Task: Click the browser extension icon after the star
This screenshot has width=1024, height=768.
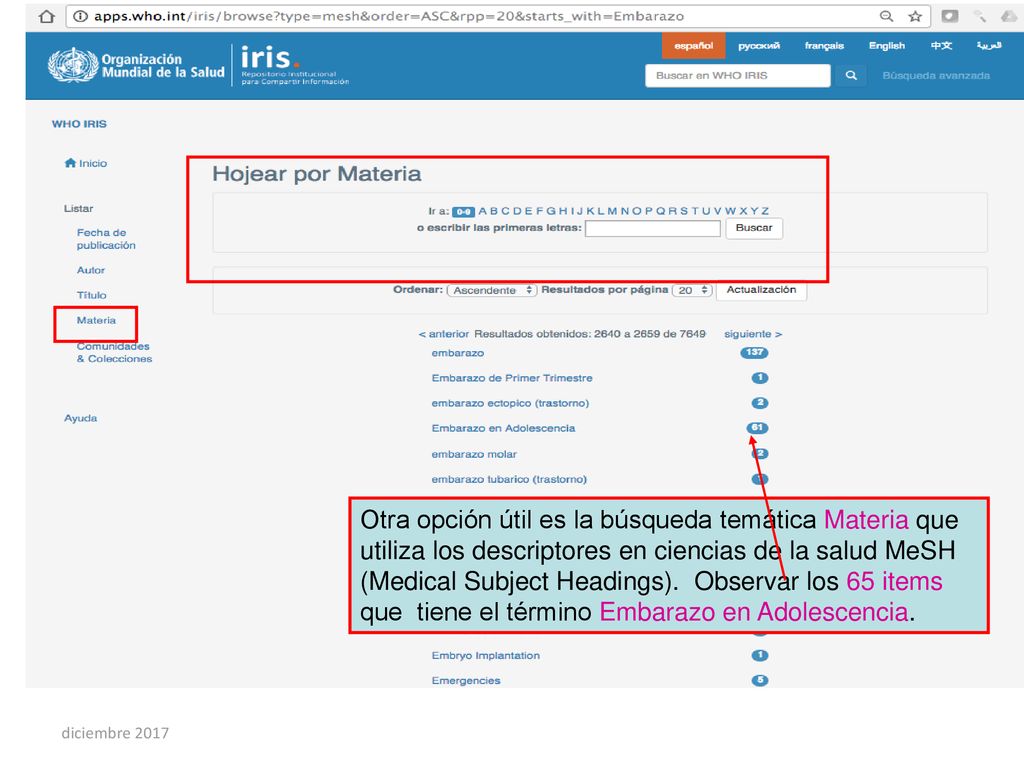Action: (950, 16)
